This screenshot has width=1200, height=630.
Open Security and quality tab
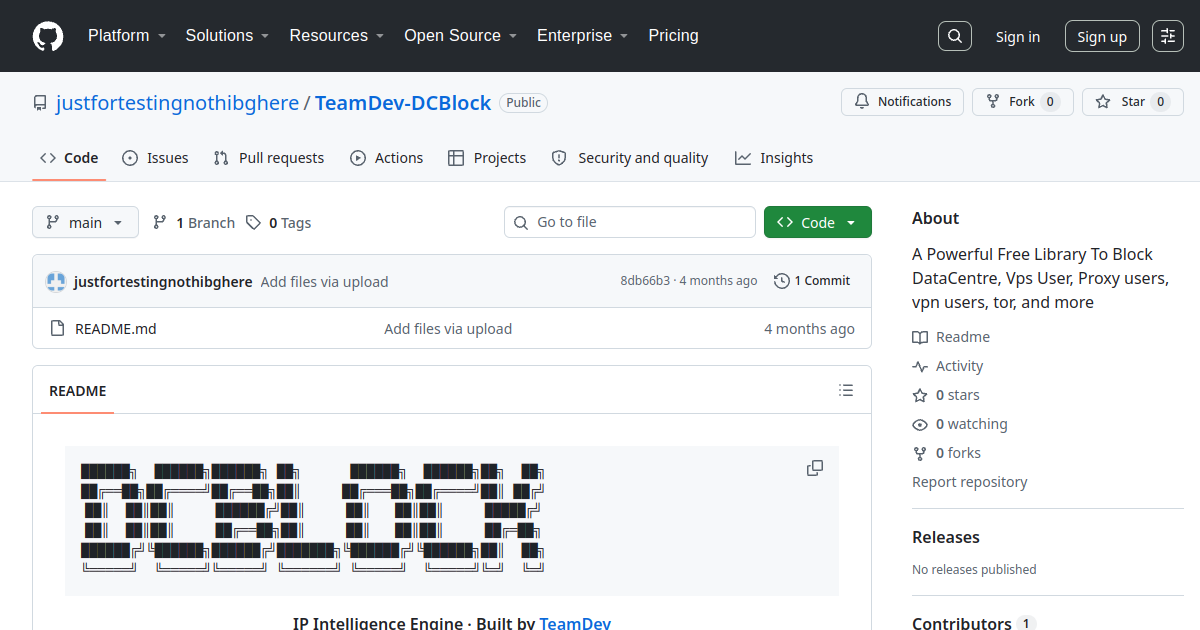pyautogui.click(x=630, y=158)
